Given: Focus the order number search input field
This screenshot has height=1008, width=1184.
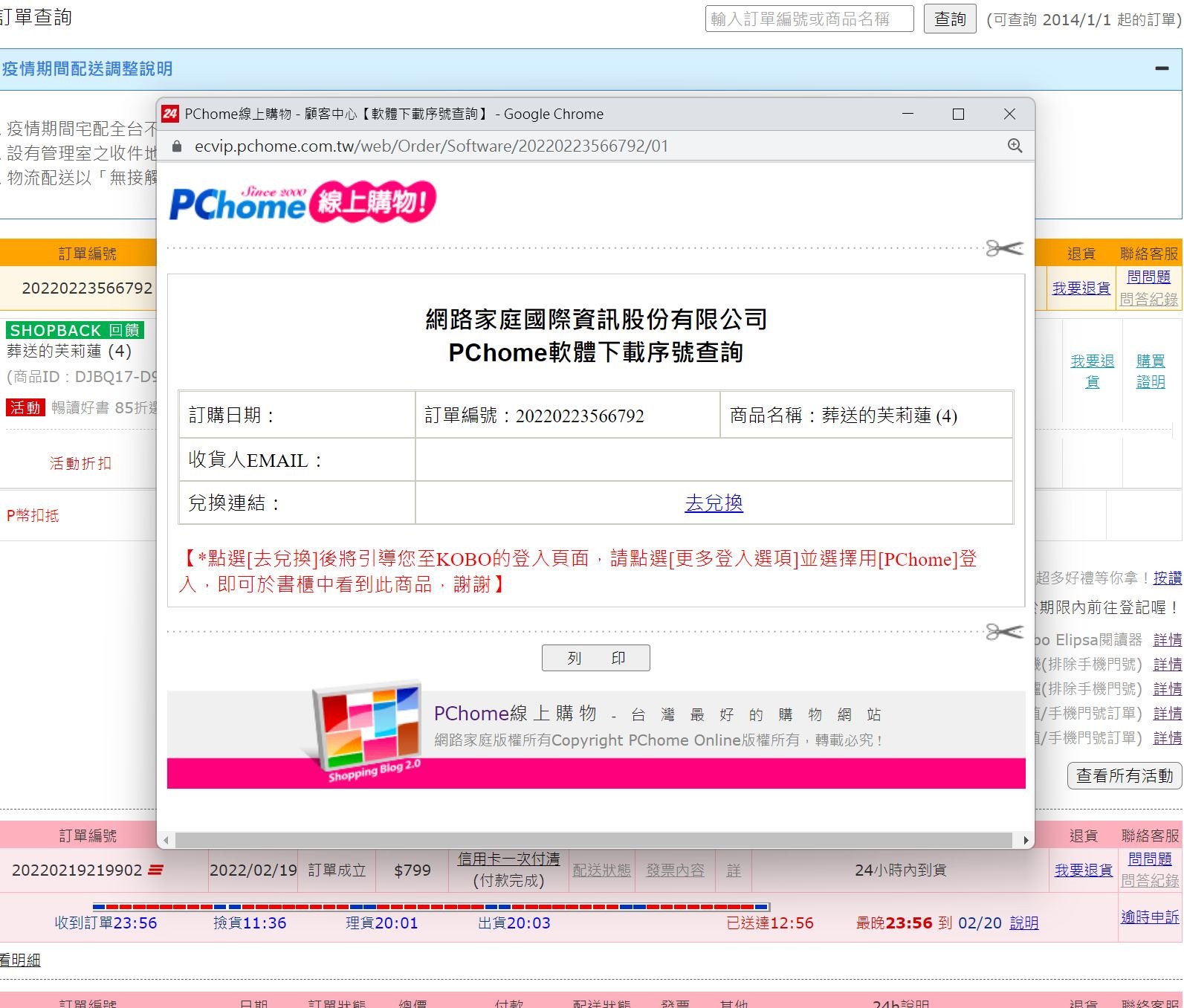Looking at the screenshot, I should [x=809, y=19].
